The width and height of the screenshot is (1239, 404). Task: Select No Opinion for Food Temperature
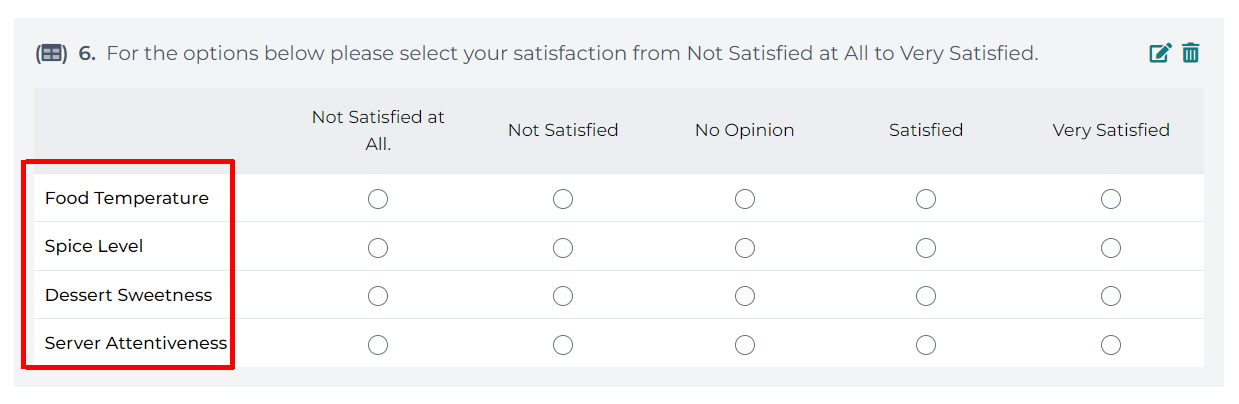[x=745, y=199]
